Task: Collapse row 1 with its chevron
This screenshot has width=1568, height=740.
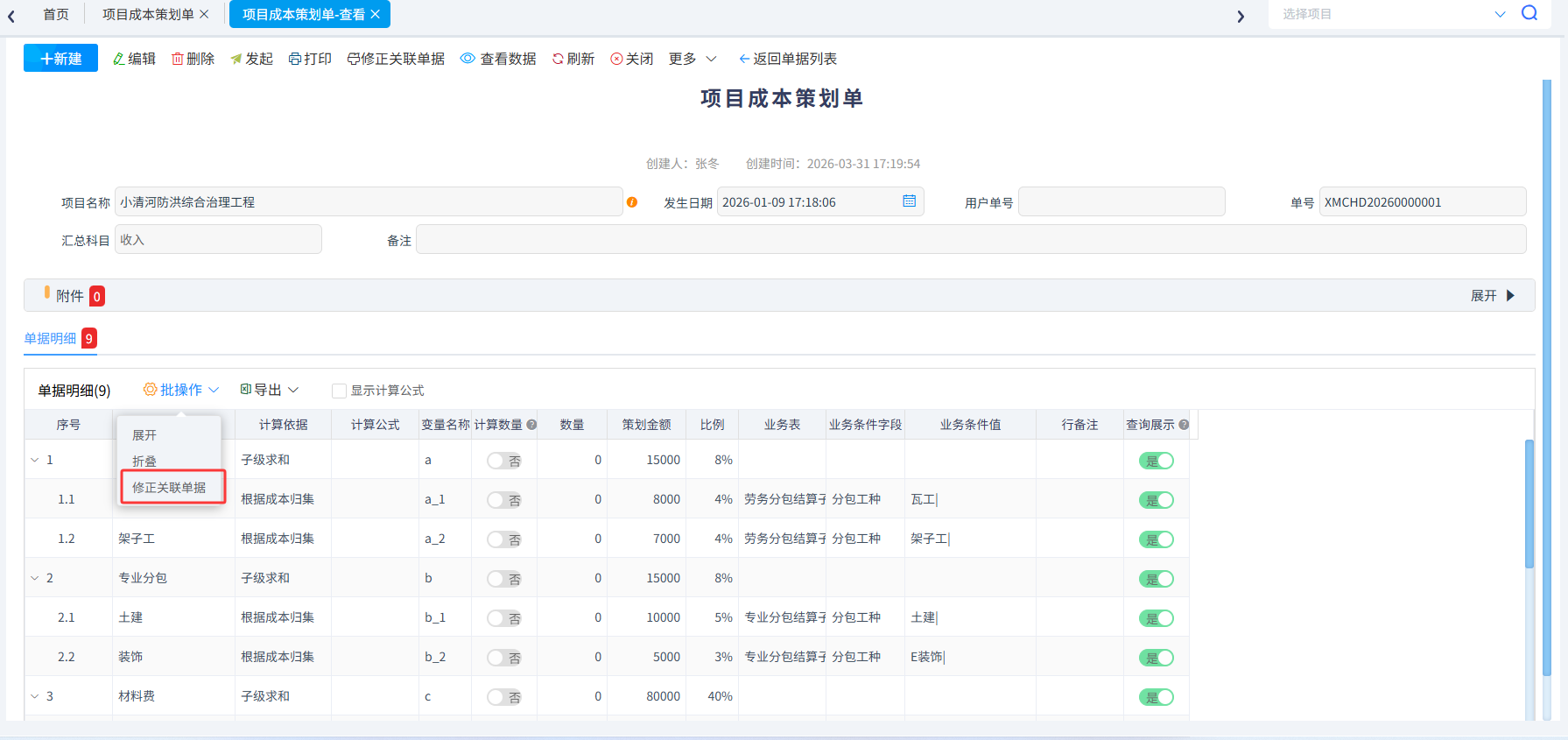Action: [35, 460]
